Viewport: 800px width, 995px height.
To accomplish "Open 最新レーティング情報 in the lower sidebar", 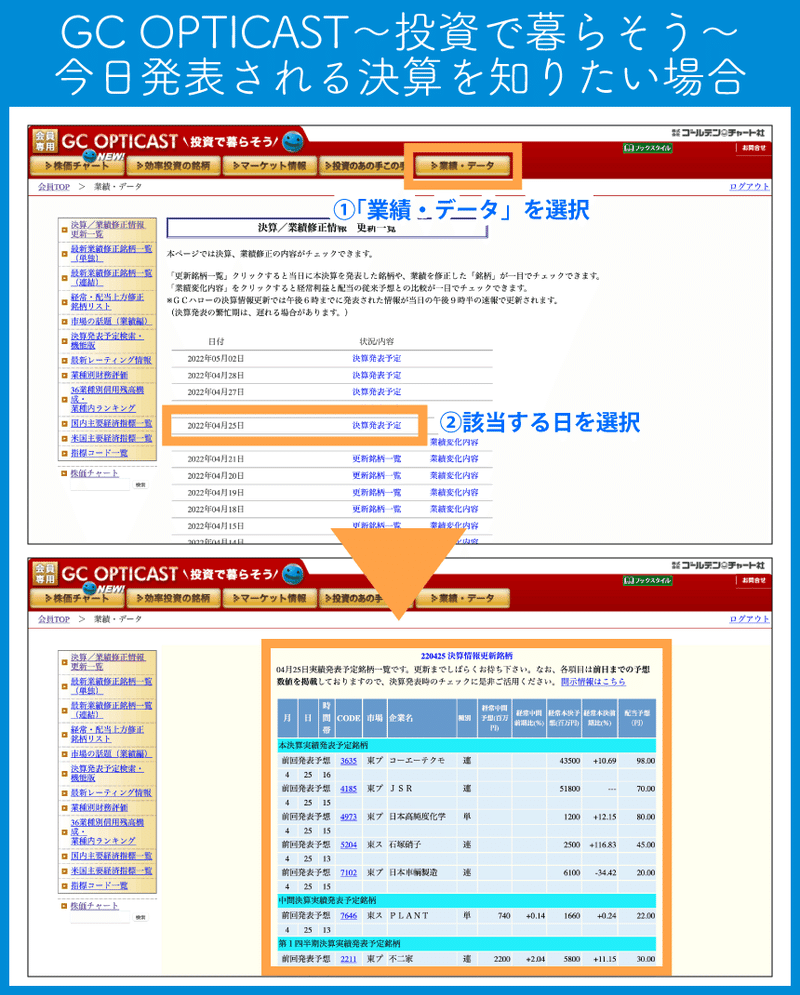I will point(111,793).
